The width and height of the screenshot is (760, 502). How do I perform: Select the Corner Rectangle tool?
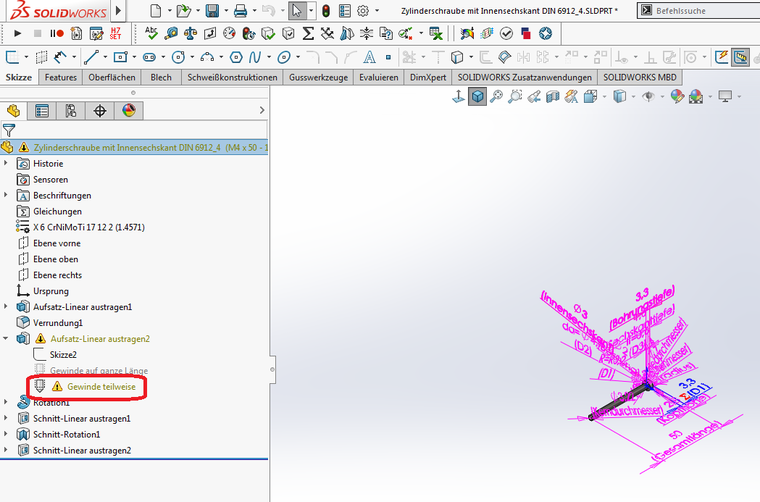[120, 57]
